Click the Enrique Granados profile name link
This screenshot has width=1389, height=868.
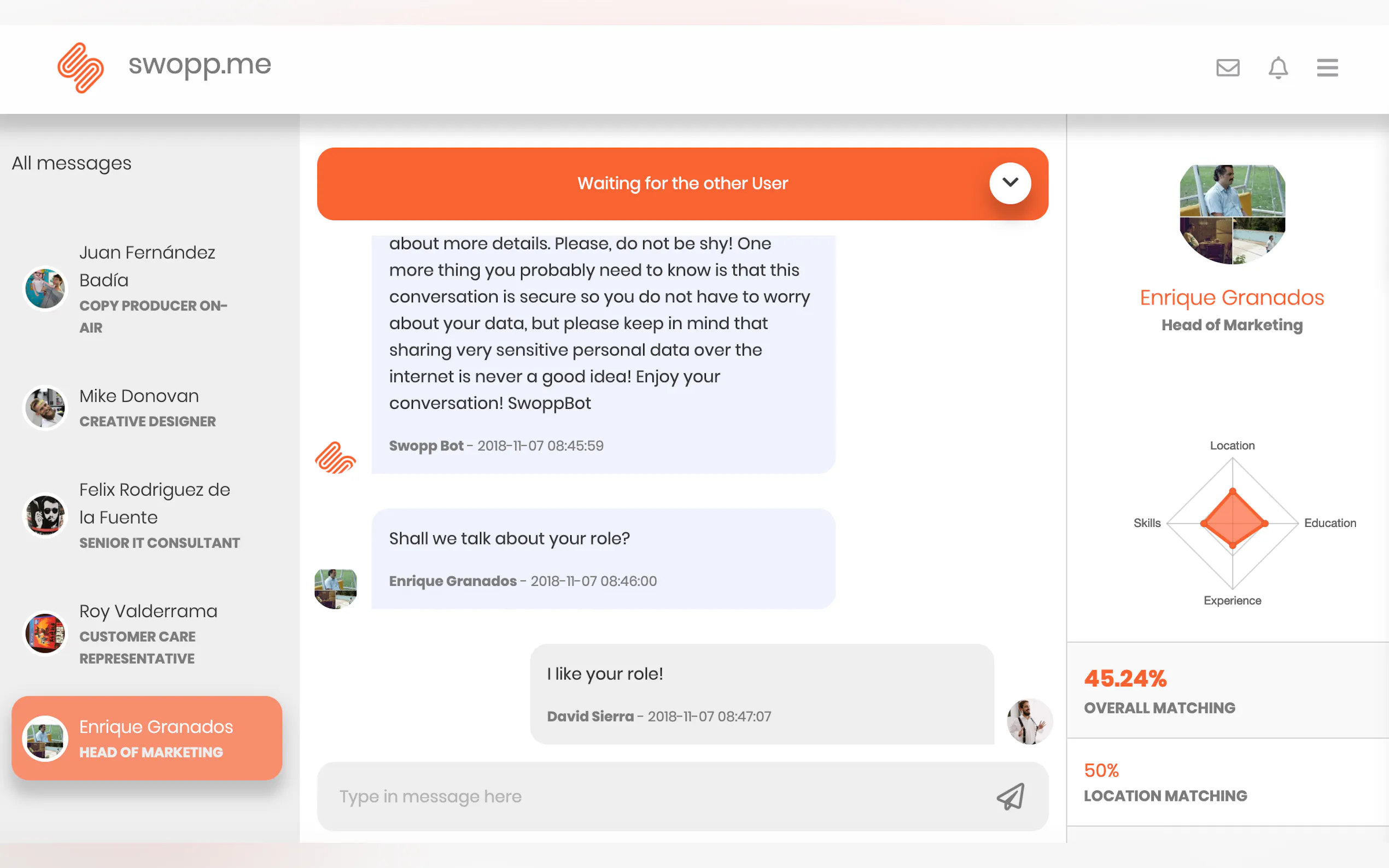(x=1232, y=297)
